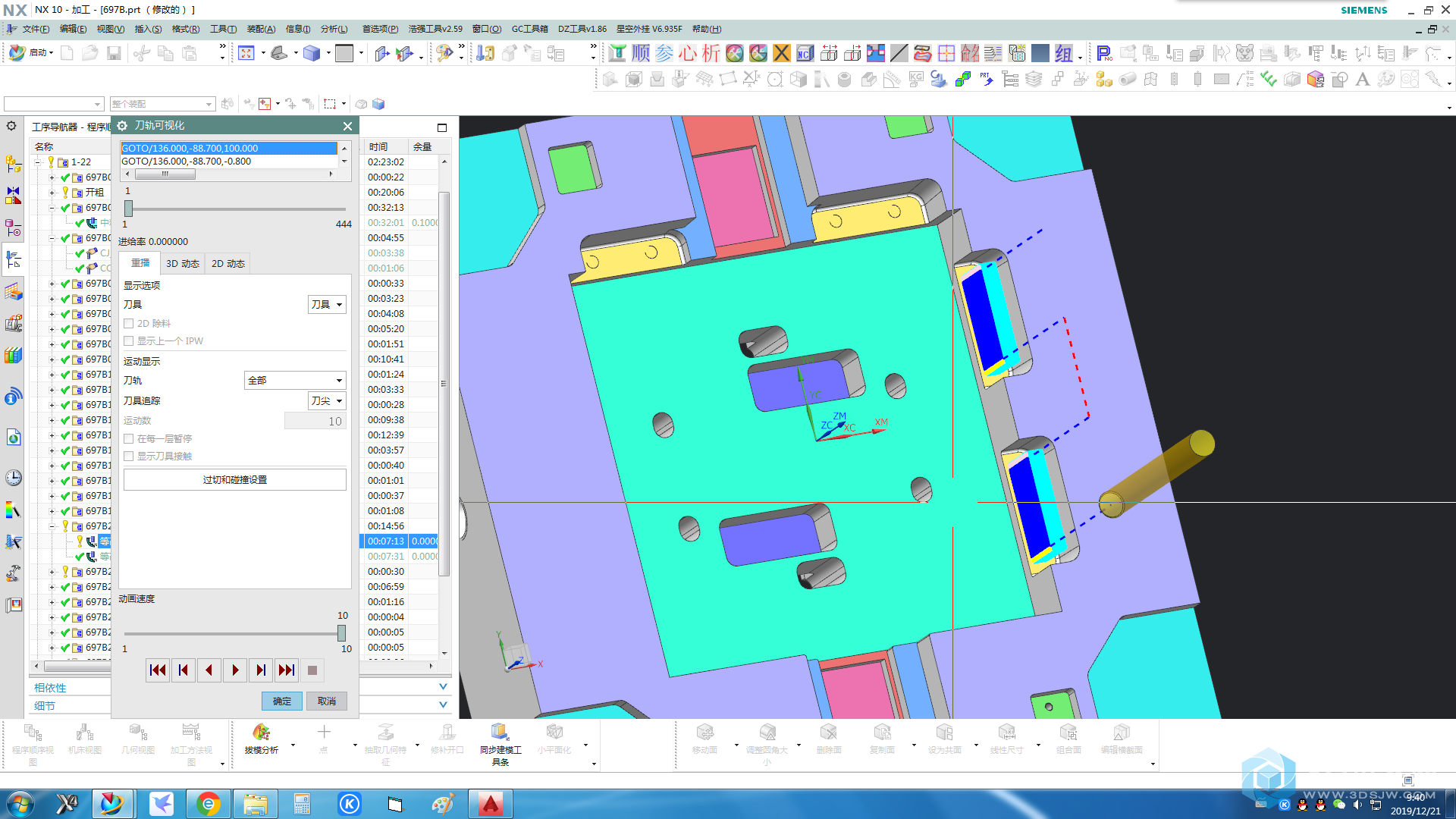Open the Operation Navigator sidebar icon
This screenshot has width=1456, height=819.
pyautogui.click(x=13, y=260)
